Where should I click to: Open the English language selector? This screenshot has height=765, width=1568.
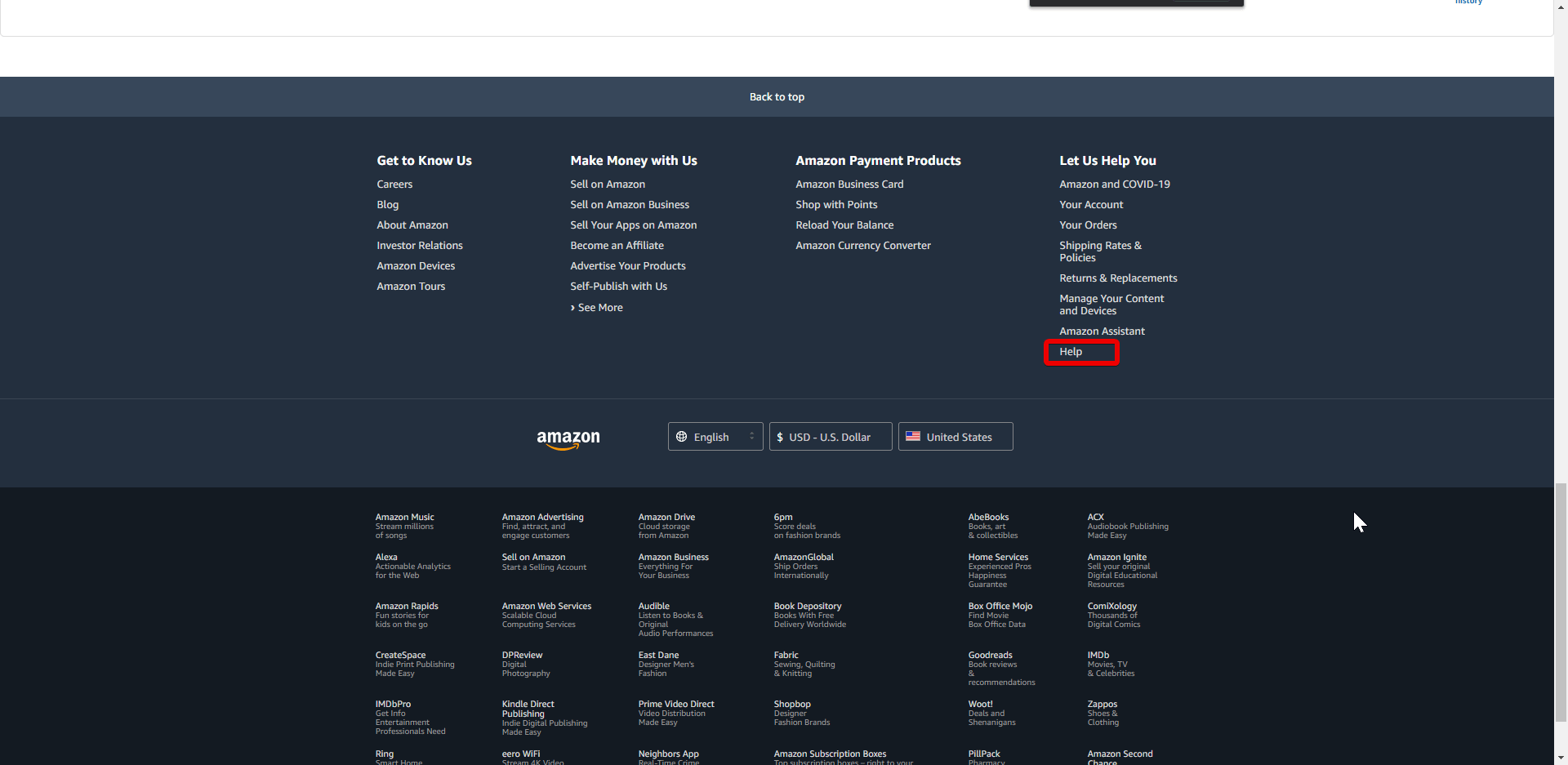point(715,437)
